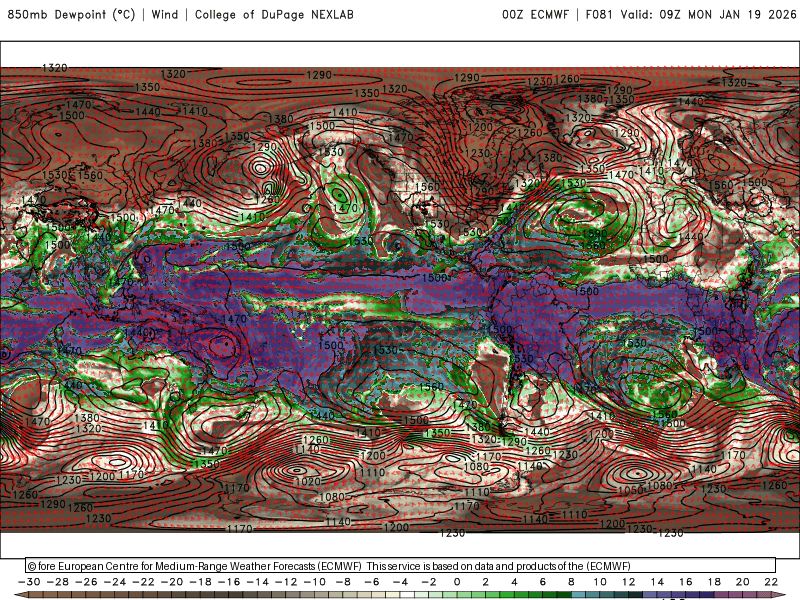Click the '-8' legend value

click(343, 582)
